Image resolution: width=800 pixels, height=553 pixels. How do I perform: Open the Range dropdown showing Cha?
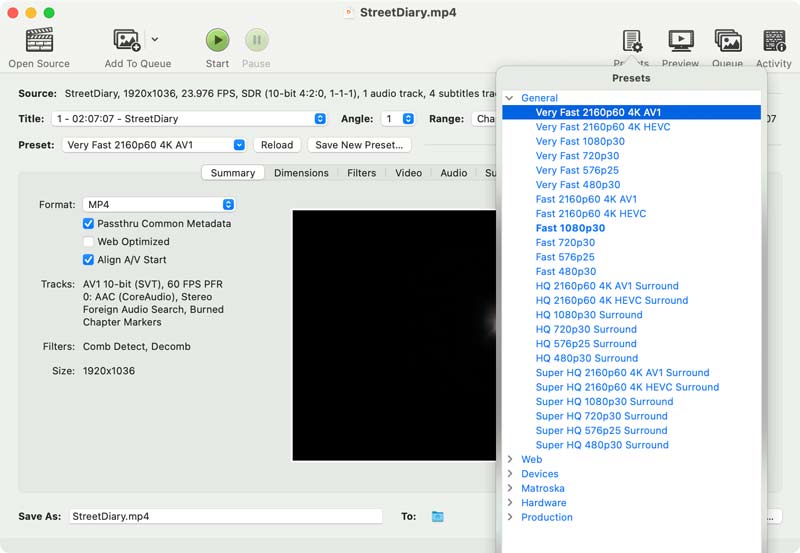(x=484, y=119)
